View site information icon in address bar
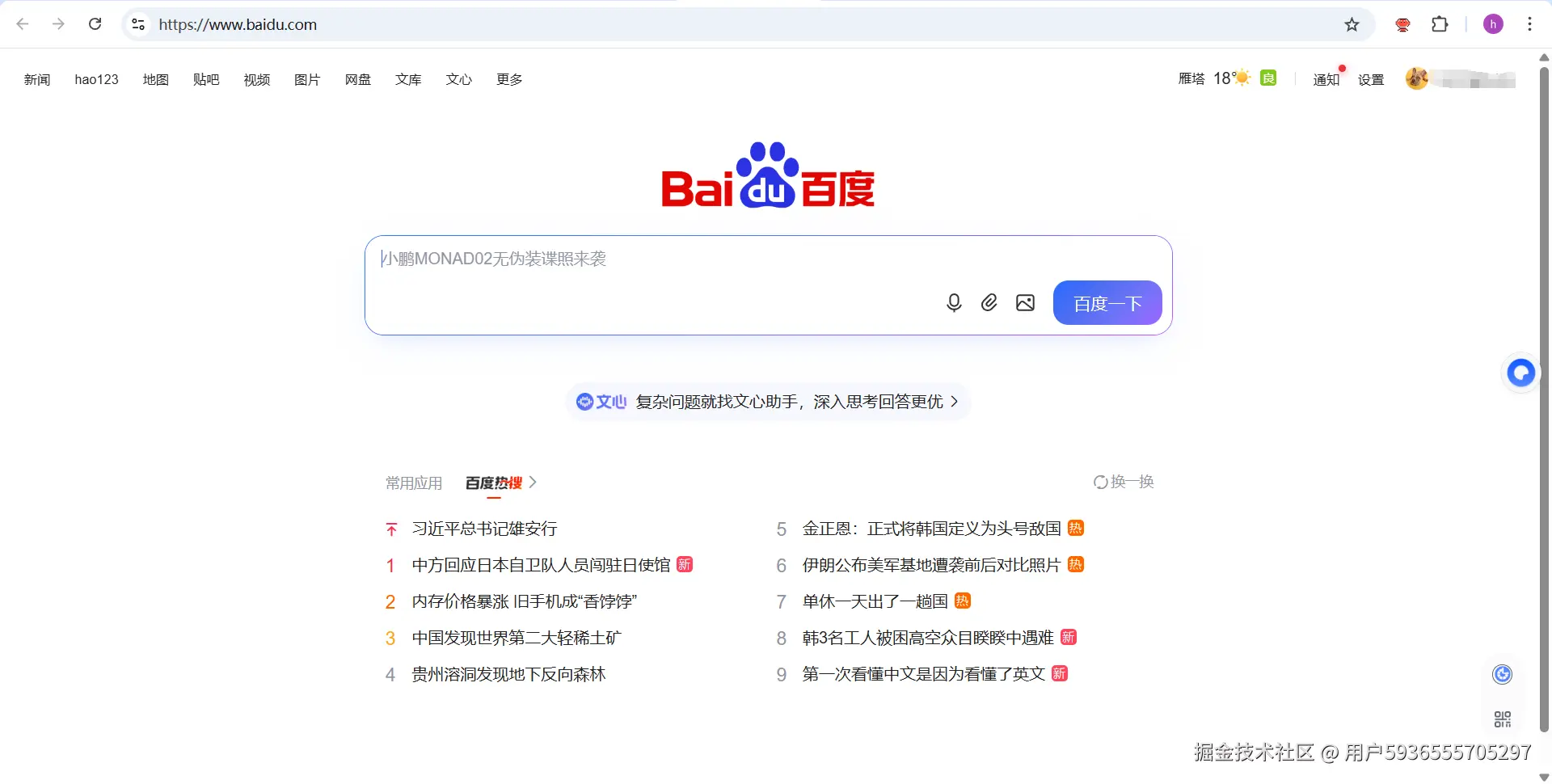The width and height of the screenshot is (1552, 784). (138, 24)
